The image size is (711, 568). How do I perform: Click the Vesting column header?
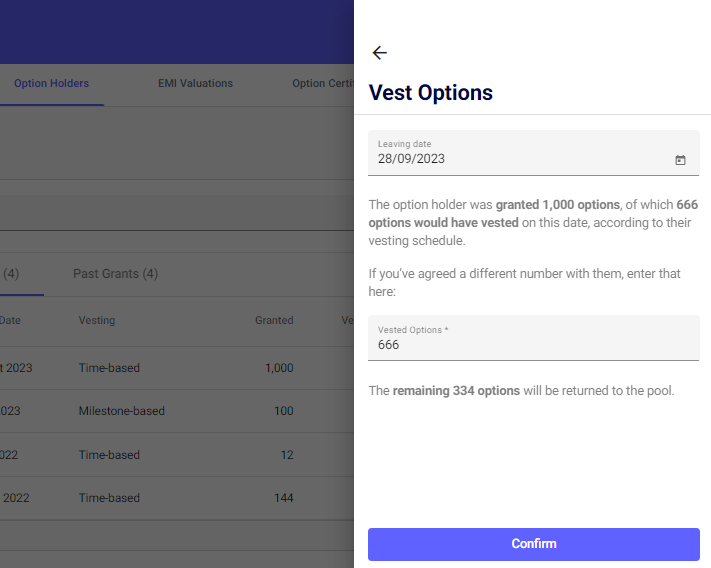97,320
